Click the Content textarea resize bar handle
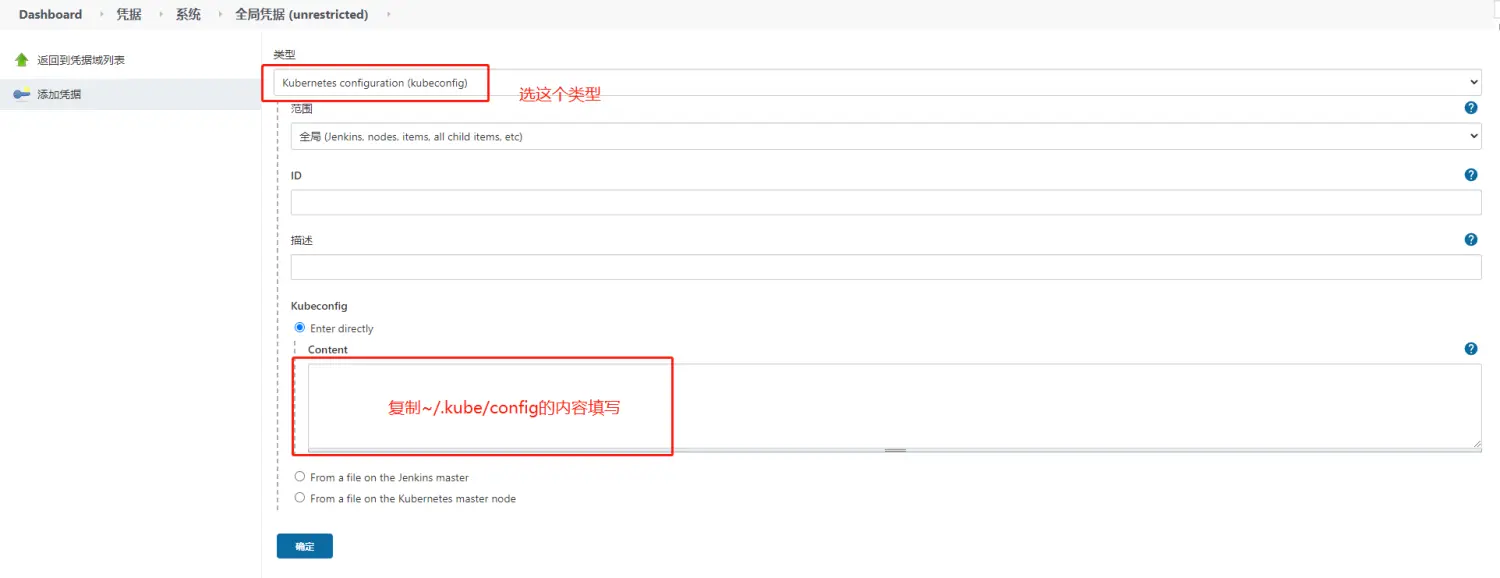 pyautogui.click(x=895, y=450)
